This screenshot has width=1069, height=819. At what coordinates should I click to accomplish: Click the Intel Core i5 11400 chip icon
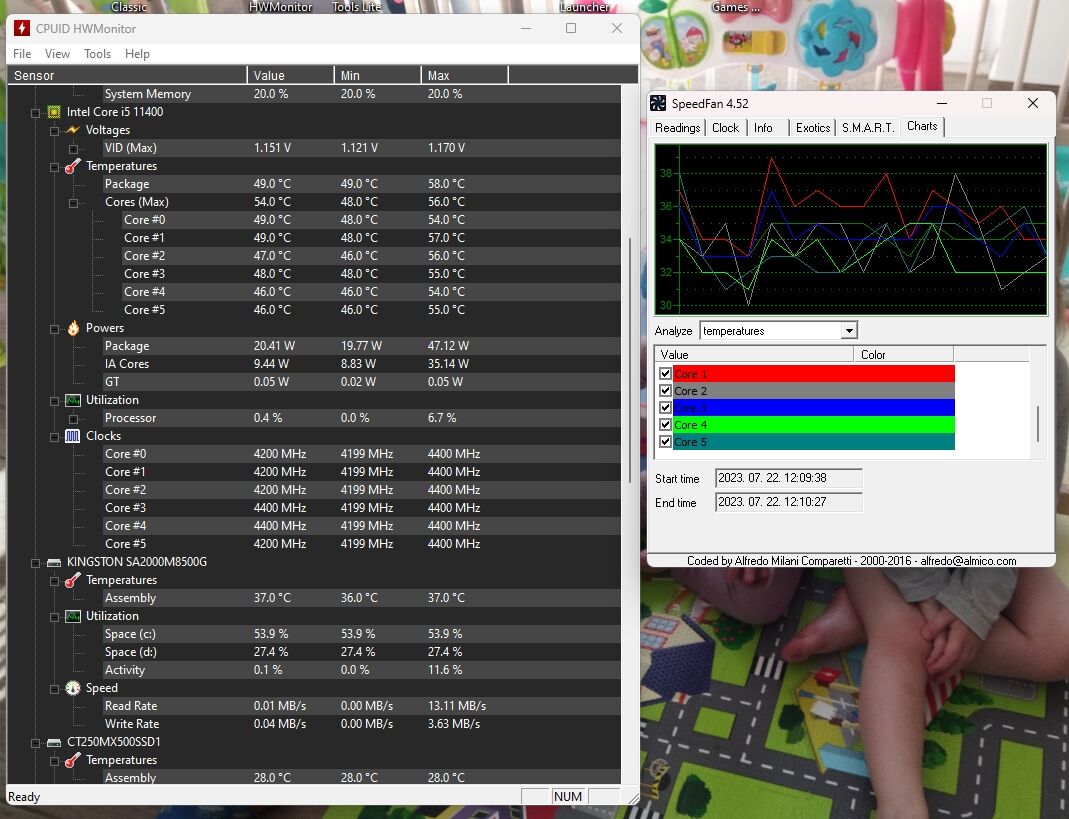(54, 112)
